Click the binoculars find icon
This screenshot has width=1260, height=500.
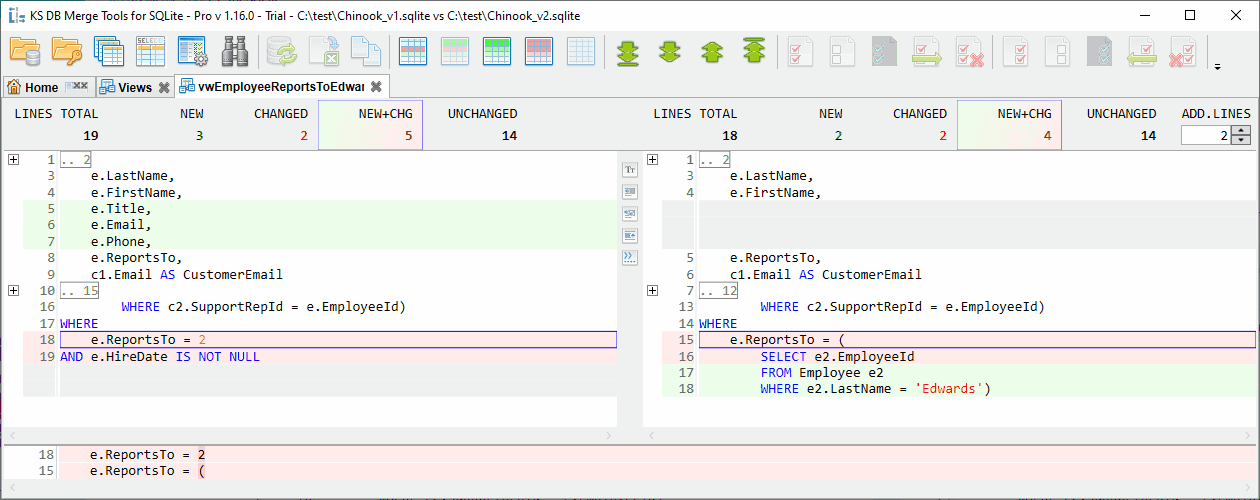tap(235, 51)
